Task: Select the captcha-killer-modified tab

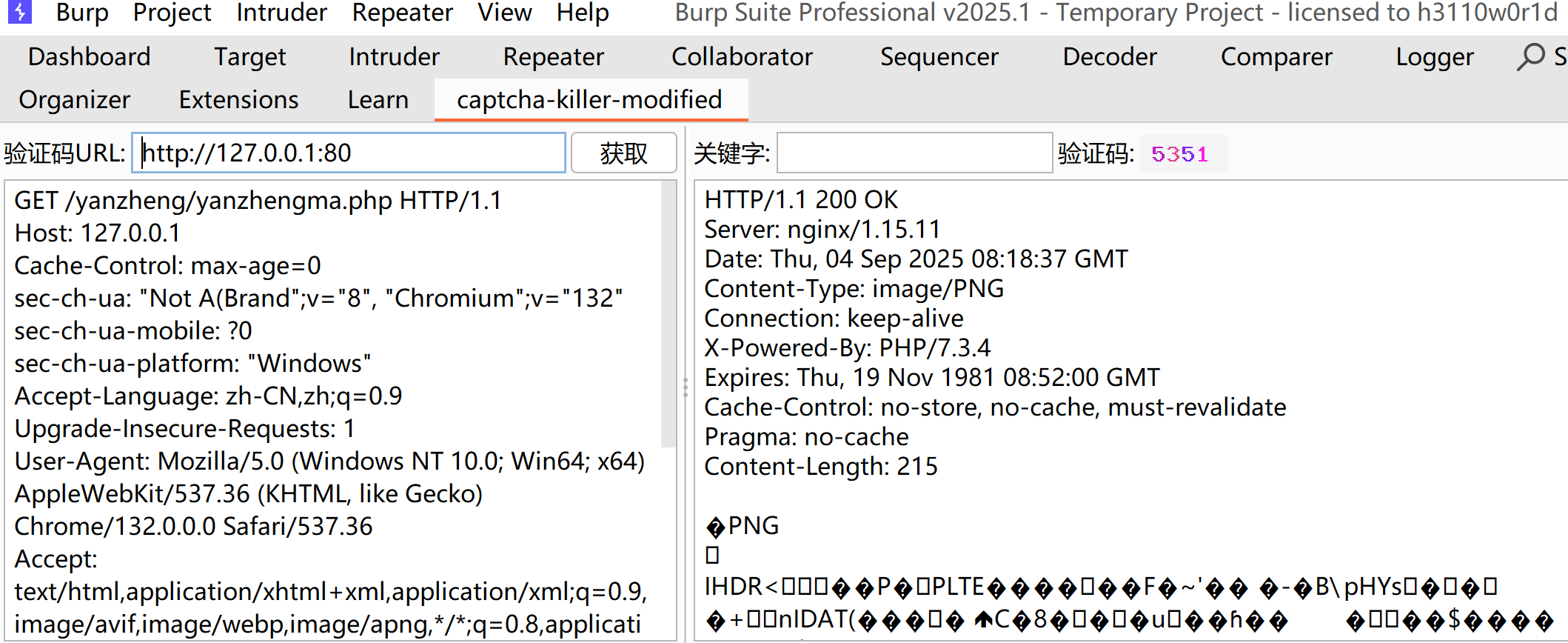Action: click(x=589, y=100)
